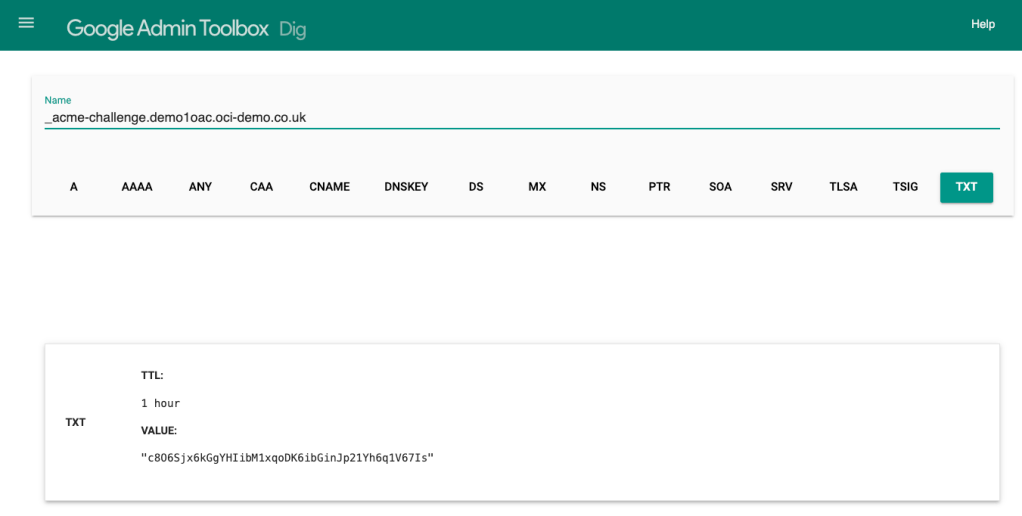Select the AAAA record type

click(137, 187)
